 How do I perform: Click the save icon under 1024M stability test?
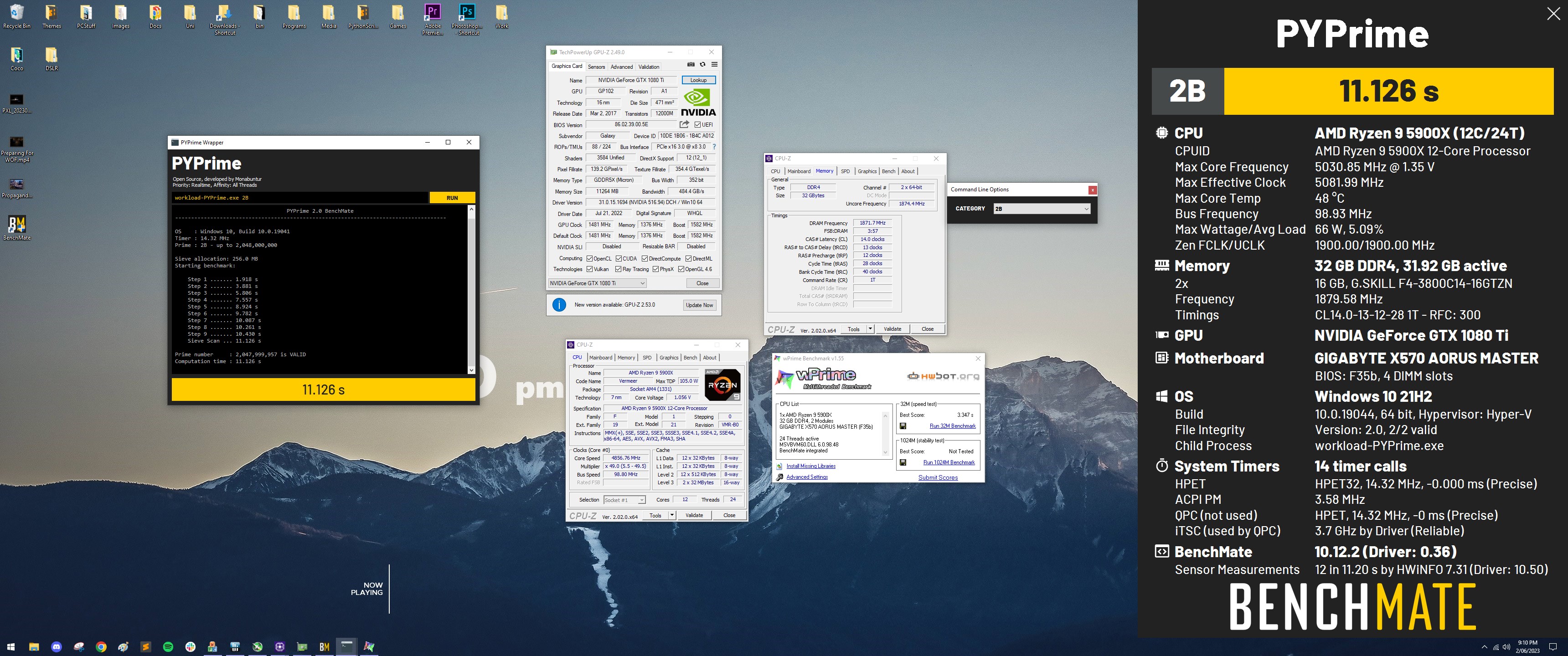903,462
